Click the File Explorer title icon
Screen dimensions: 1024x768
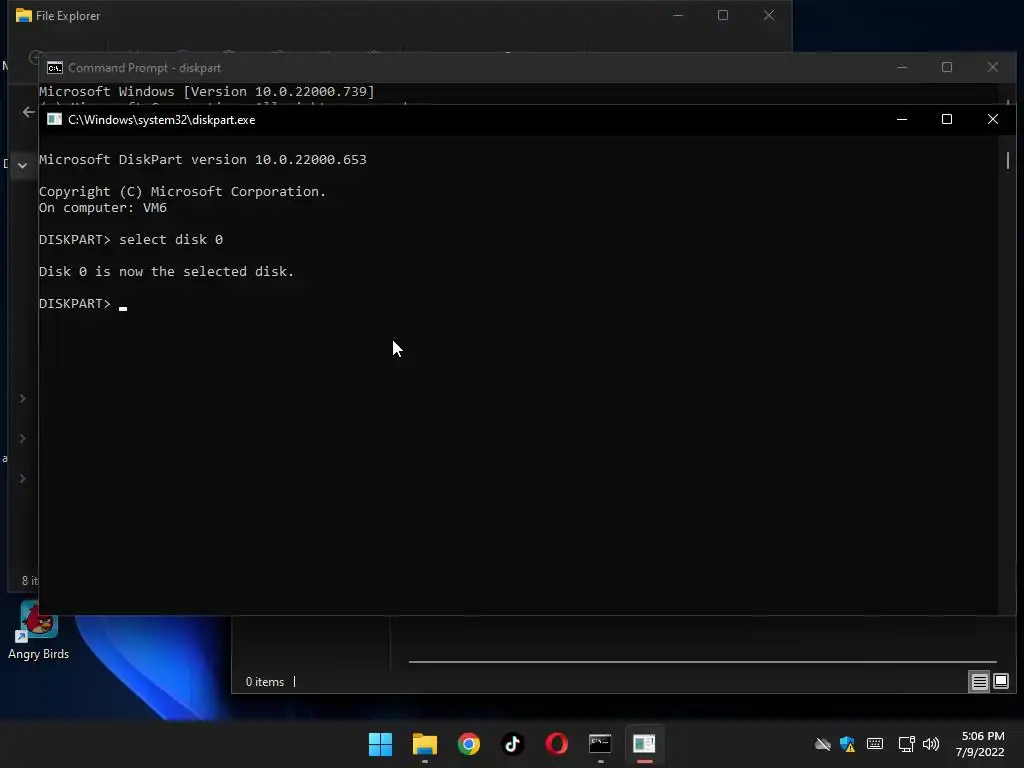24,16
